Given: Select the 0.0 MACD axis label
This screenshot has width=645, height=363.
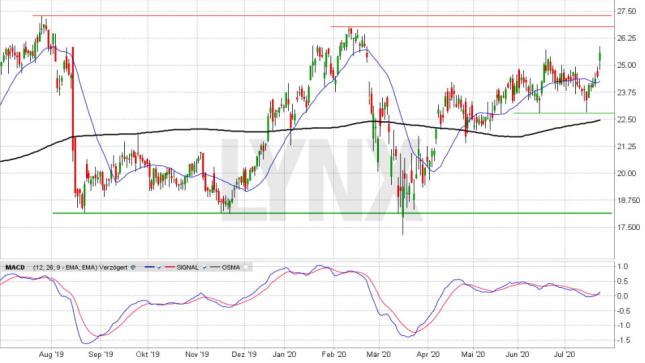Looking at the screenshot, I should pos(623,296).
